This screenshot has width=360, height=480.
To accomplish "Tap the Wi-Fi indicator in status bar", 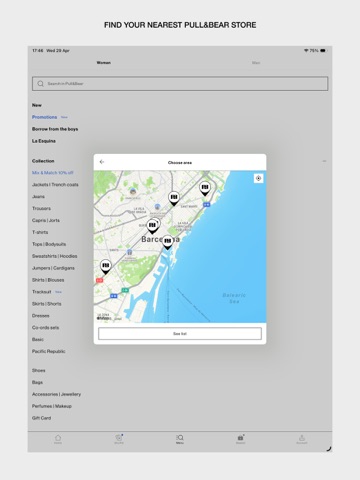I will pos(306,51).
